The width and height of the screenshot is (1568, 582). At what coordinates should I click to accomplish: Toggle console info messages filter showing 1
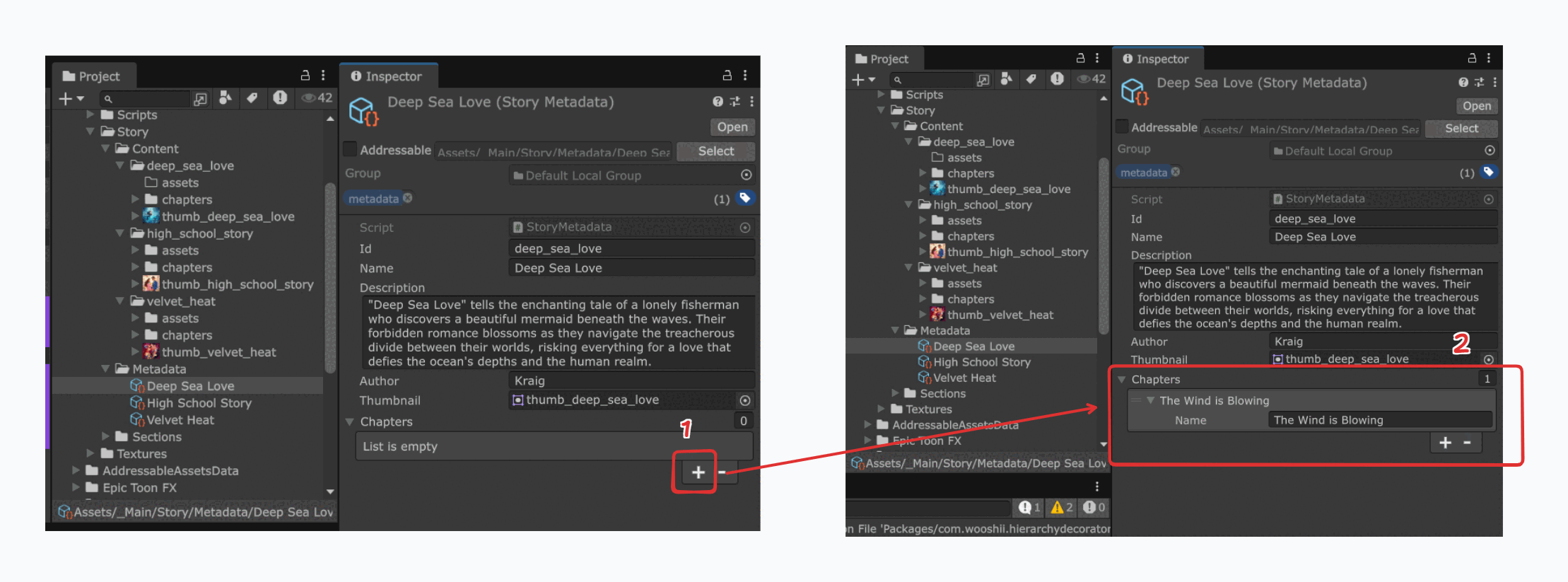[x=1029, y=507]
